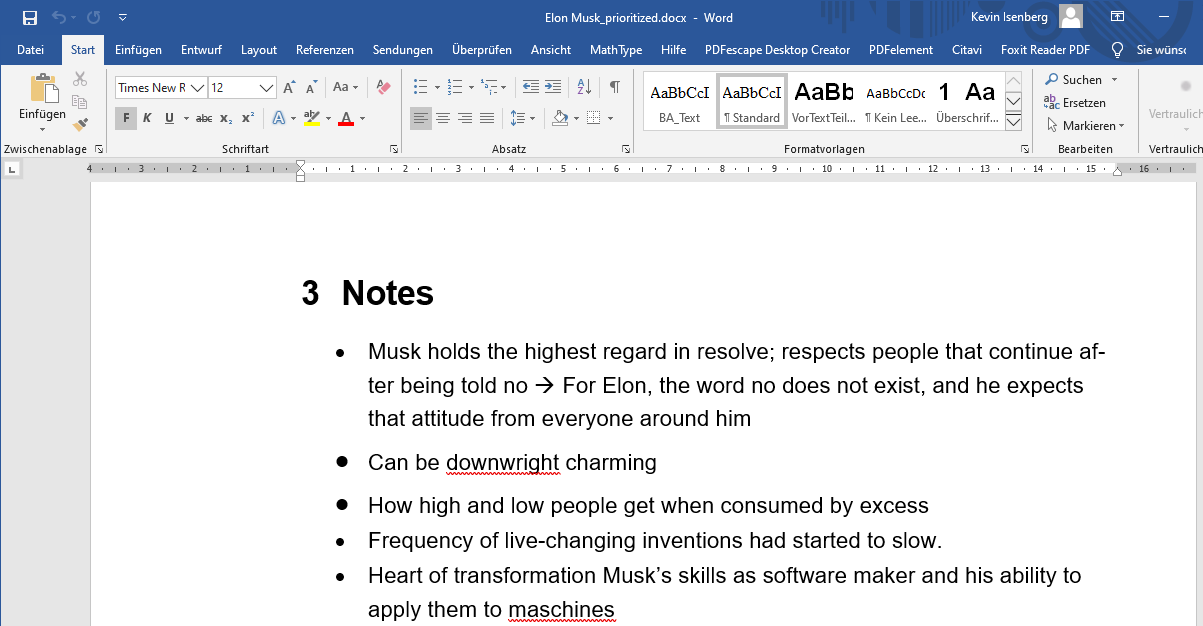Screen dimensions: 1203x626
Task: Open the Referenzen ribbon tab
Action: coord(324,50)
